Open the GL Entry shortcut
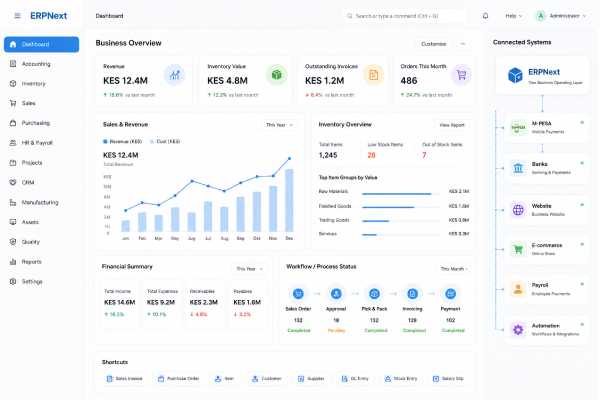This screenshot has height=400, width=600. click(x=355, y=379)
